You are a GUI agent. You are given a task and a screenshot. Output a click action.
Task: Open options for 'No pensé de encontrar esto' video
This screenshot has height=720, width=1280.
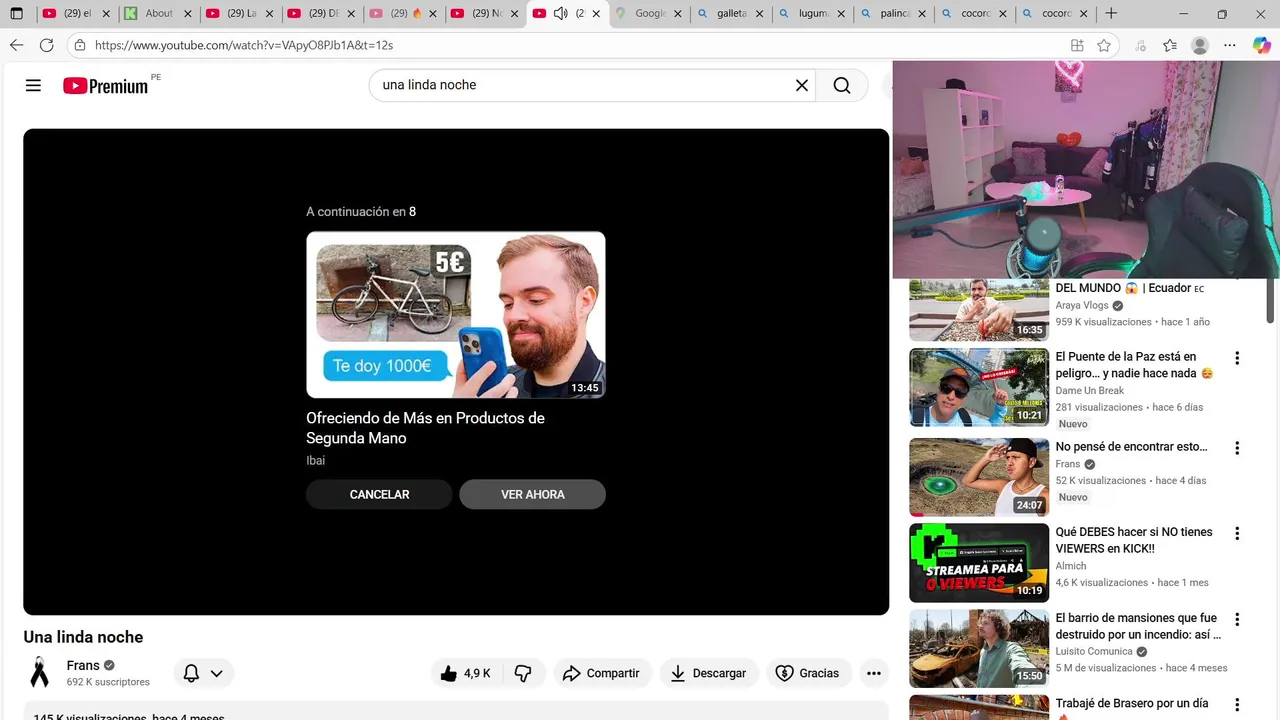pyautogui.click(x=1237, y=448)
